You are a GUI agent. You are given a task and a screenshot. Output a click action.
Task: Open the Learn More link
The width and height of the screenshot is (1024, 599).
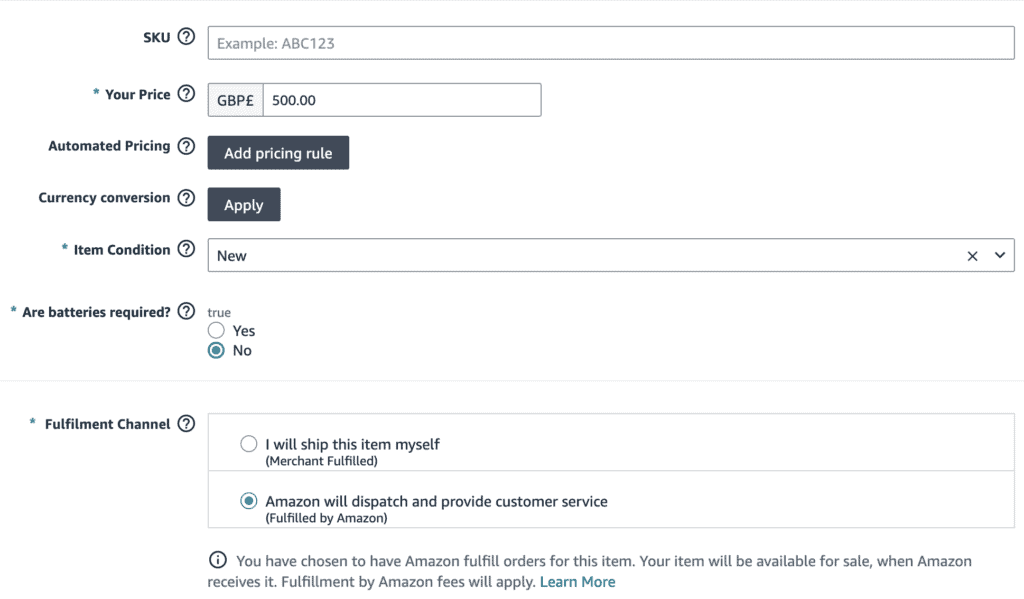(577, 582)
